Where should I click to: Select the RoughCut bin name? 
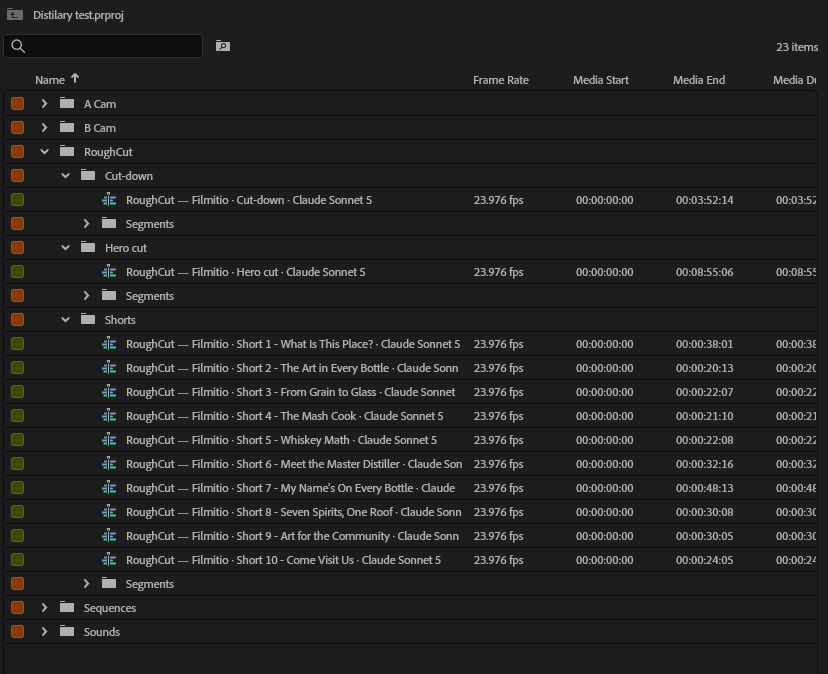108,152
